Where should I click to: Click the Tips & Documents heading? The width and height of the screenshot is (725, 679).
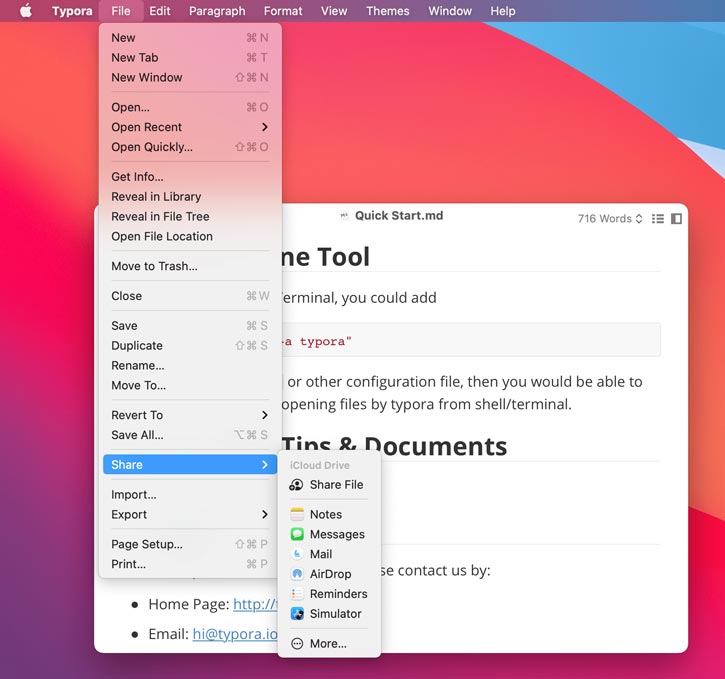click(x=394, y=447)
